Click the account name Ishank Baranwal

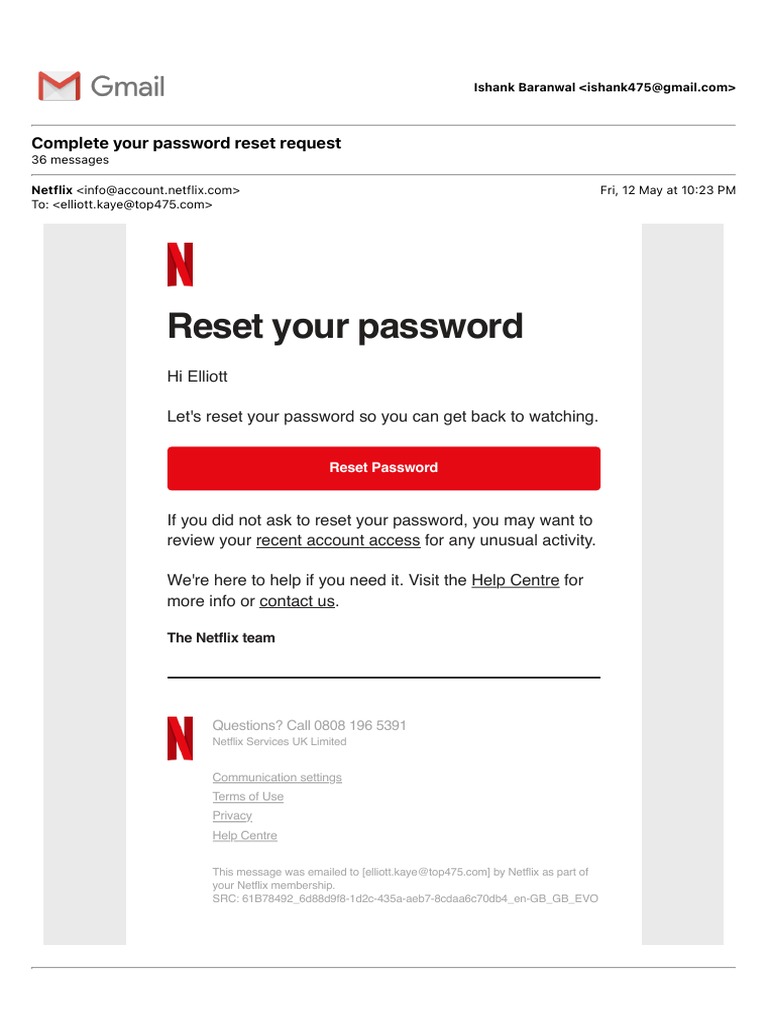(x=524, y=88)
